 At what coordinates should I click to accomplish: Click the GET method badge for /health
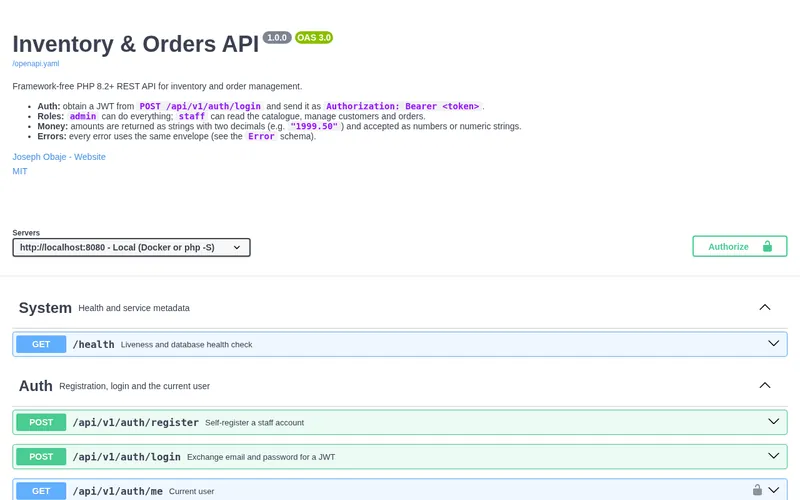click(x=41, y=344)
